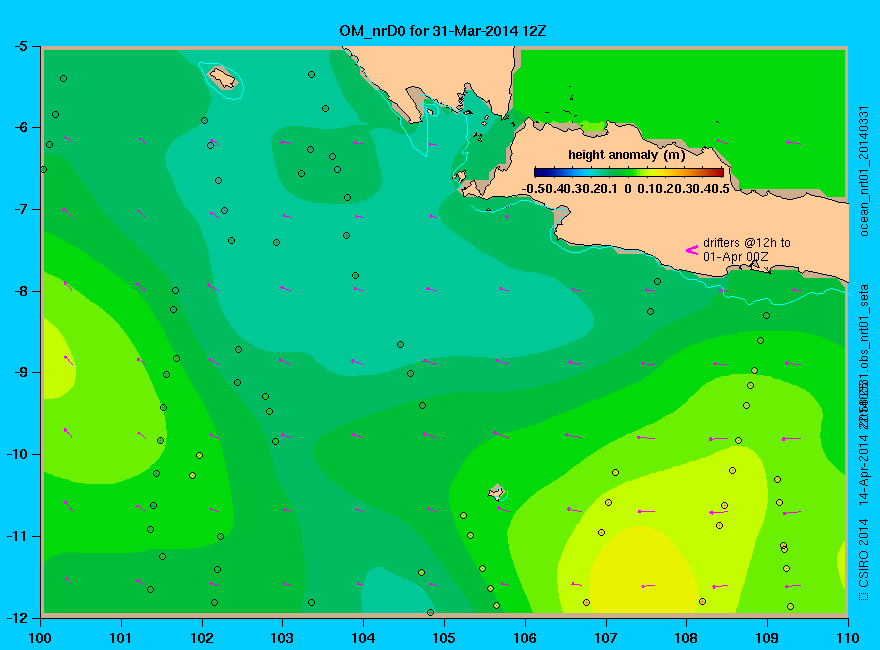Click the x-axis label 106
Screen dimensions: 880x650
[525, 638]
